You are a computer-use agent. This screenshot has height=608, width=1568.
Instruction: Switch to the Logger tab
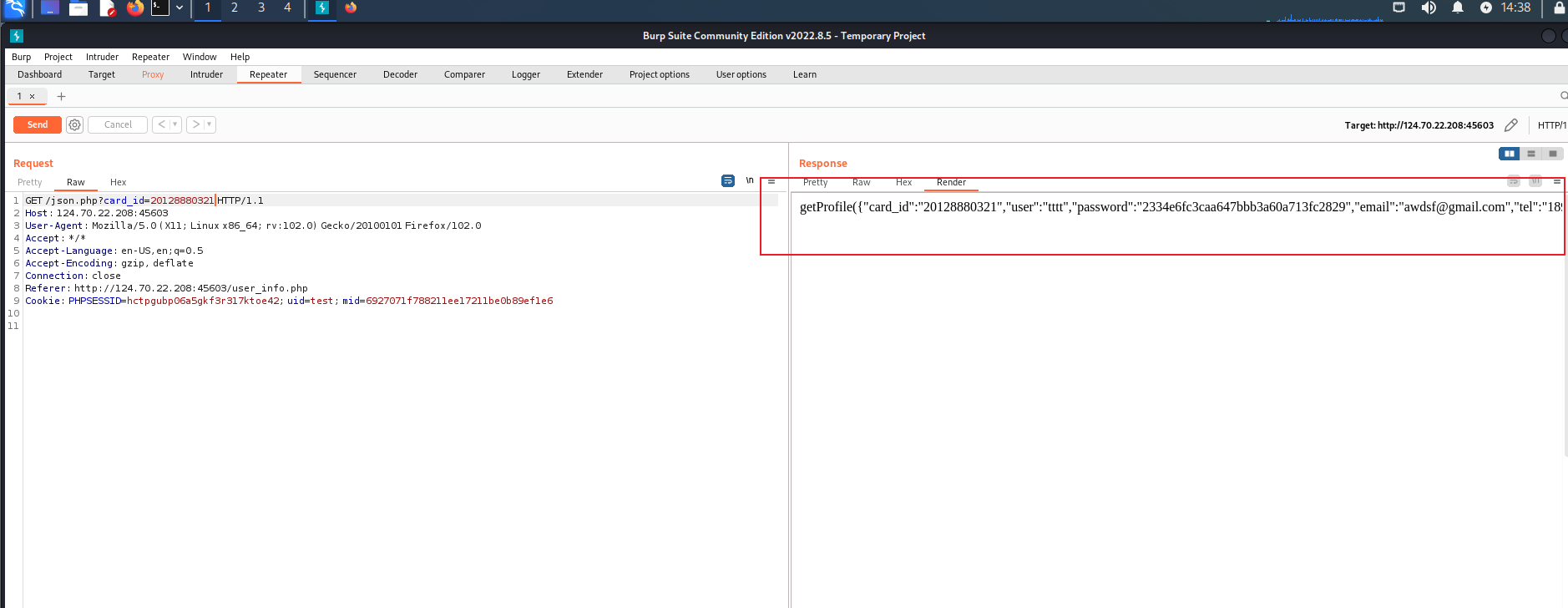point(526,74)
